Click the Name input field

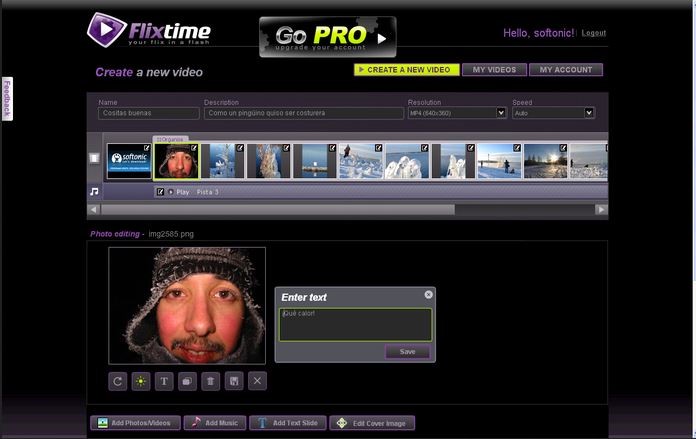(148, 113)
